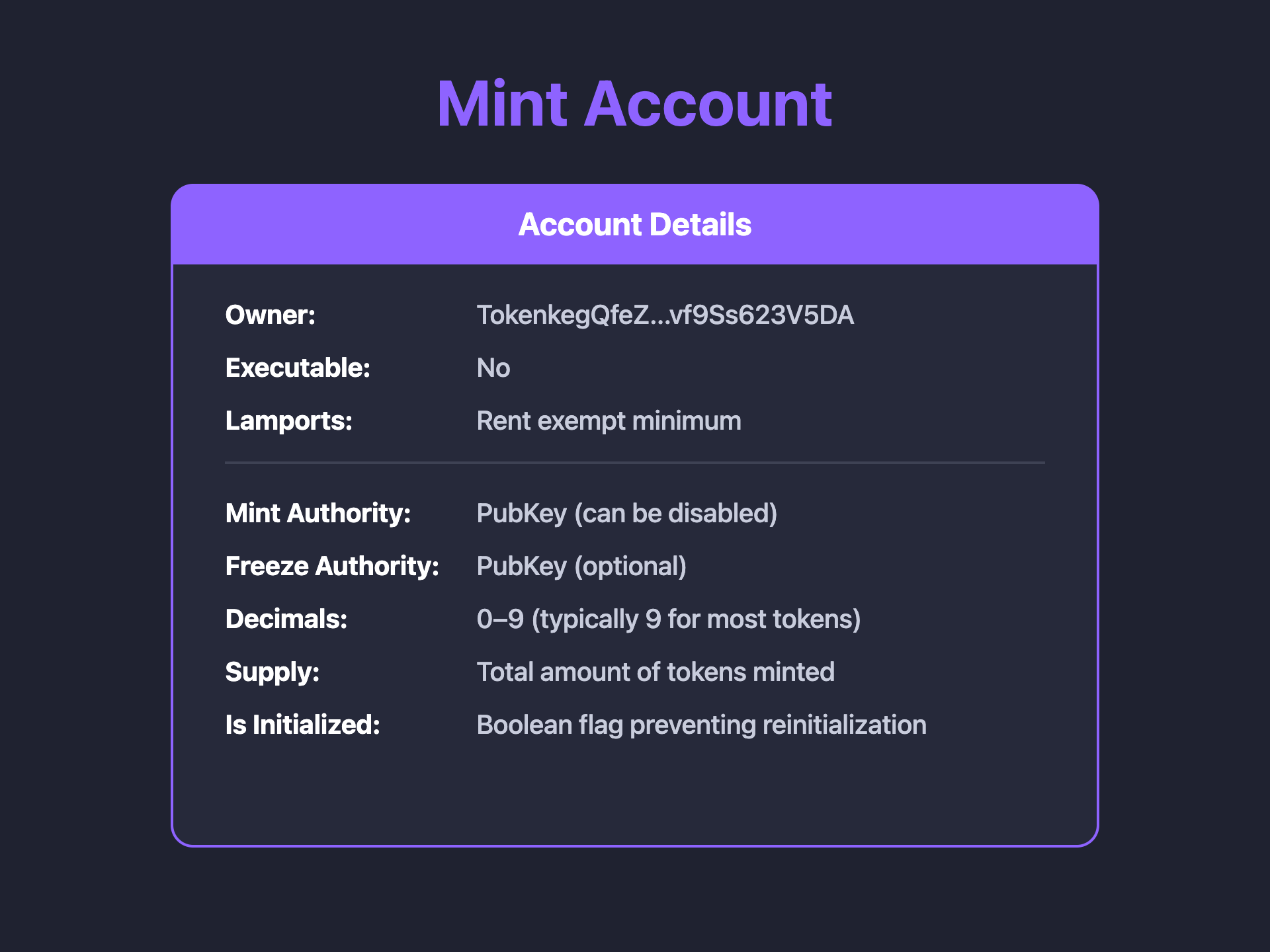This screenshot has height=952, width=1270.
Task: Click the Executable label
Action: pyautogui.click(x=298, y=368)
